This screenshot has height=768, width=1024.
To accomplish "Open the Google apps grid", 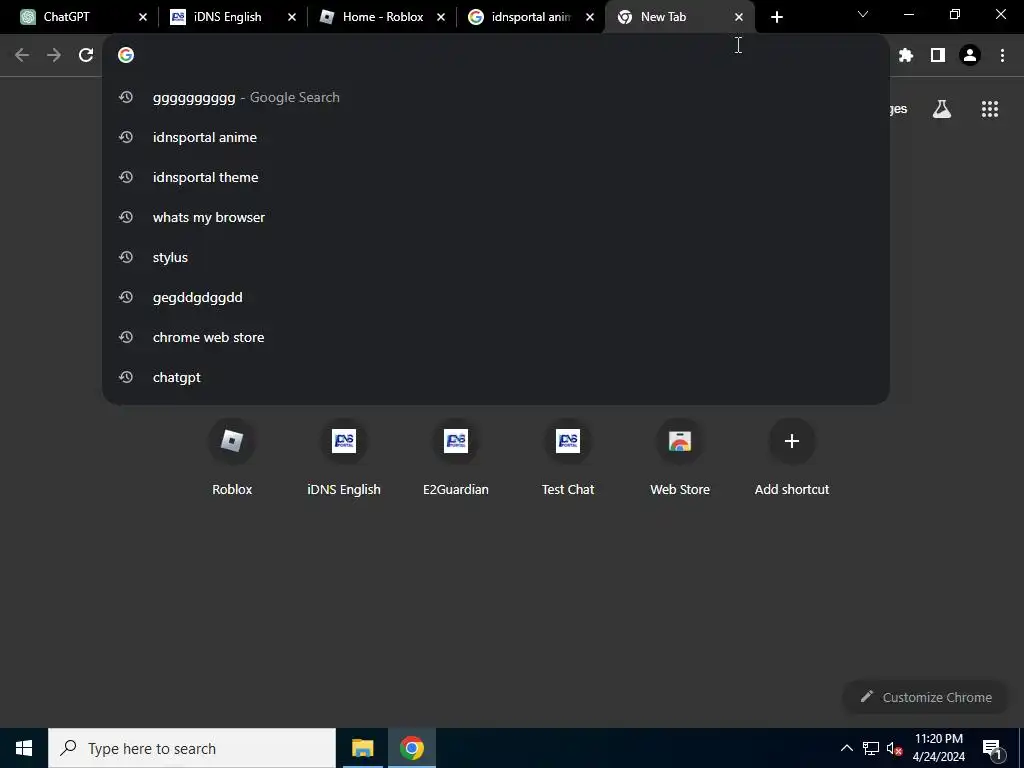I will [x=990, y=109].
